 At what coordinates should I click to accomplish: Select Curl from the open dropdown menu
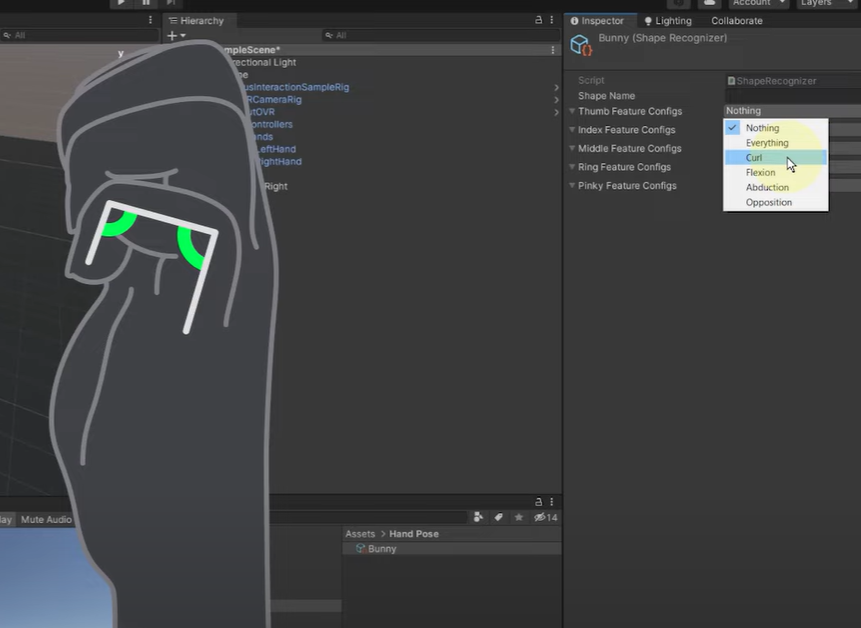(x=754, y=157)
